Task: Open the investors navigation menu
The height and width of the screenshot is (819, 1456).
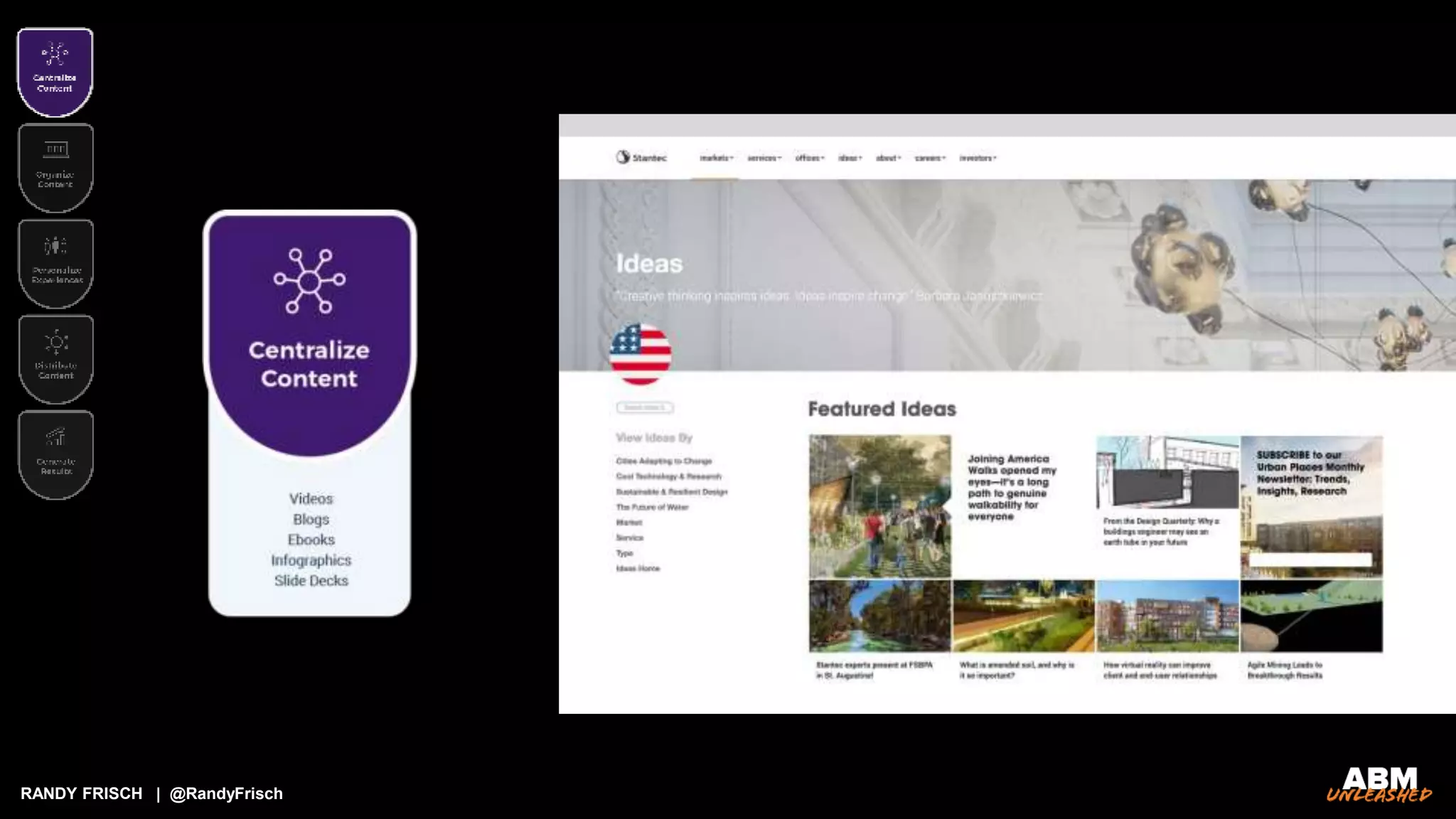Action: pos(978,158)
